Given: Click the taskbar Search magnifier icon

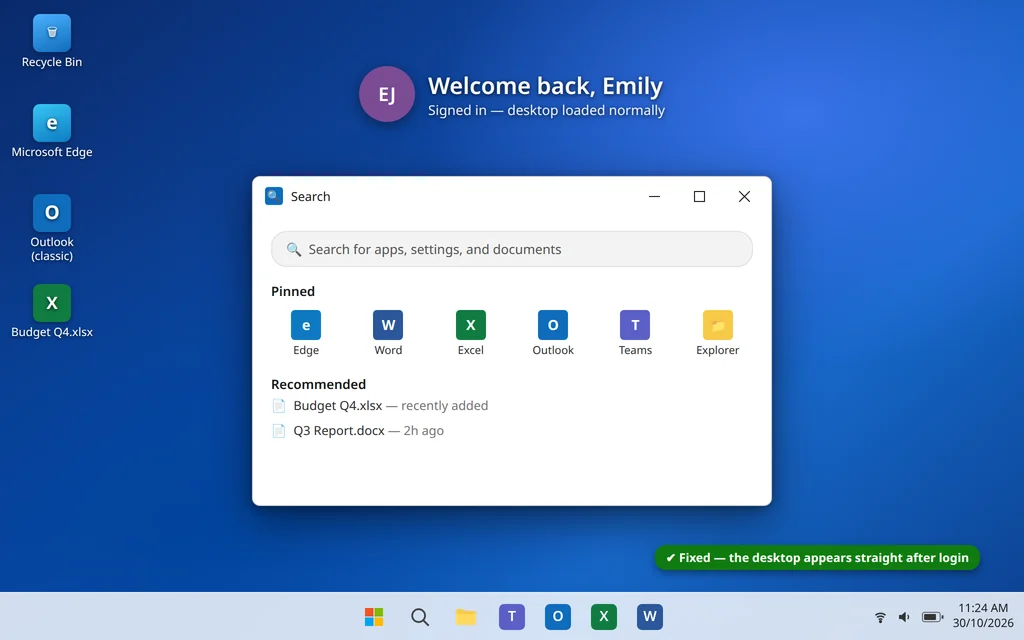Looking at the screenshot, I should coord(420,616).
